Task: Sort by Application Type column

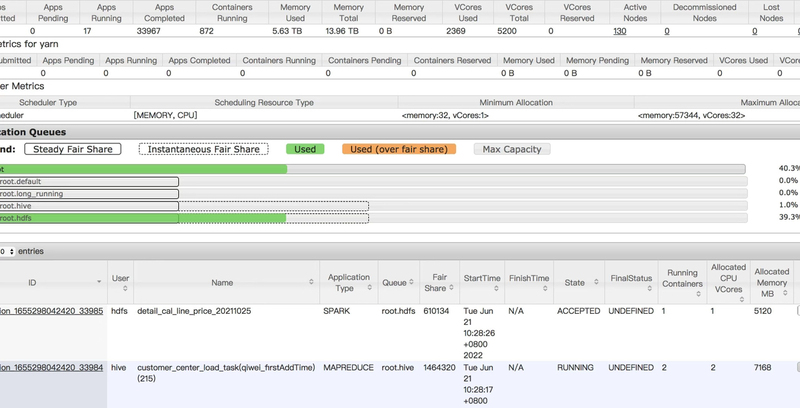Action: click(x=346, y=283)
